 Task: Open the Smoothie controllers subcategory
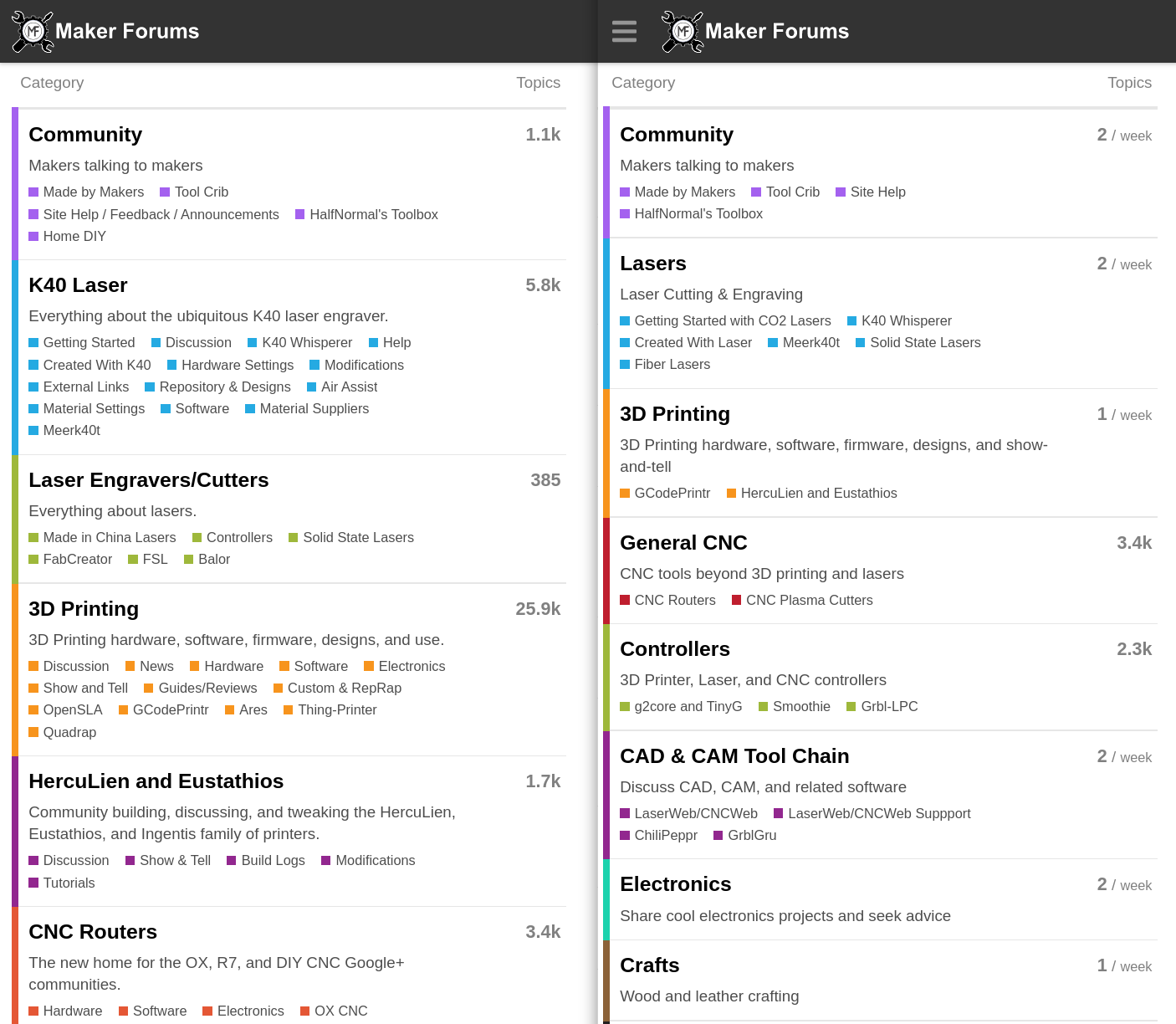pyautogui.click(x=801, y=706)
